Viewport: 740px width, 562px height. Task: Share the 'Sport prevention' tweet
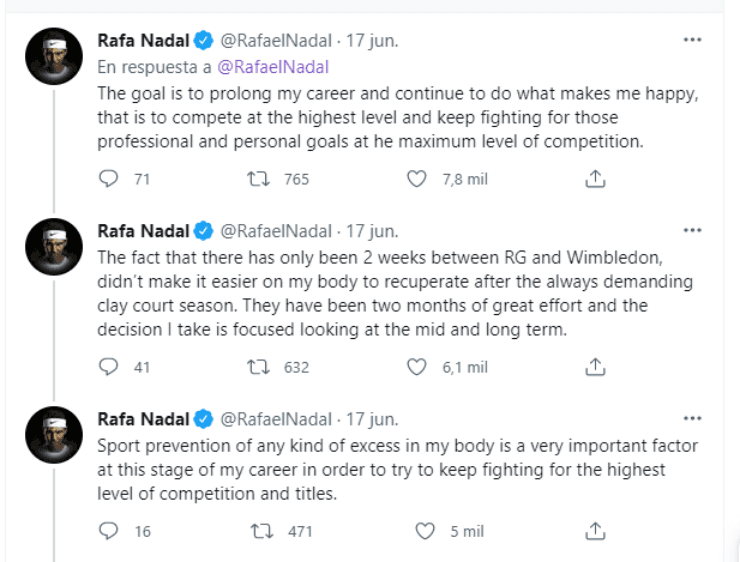click(595, 531)
